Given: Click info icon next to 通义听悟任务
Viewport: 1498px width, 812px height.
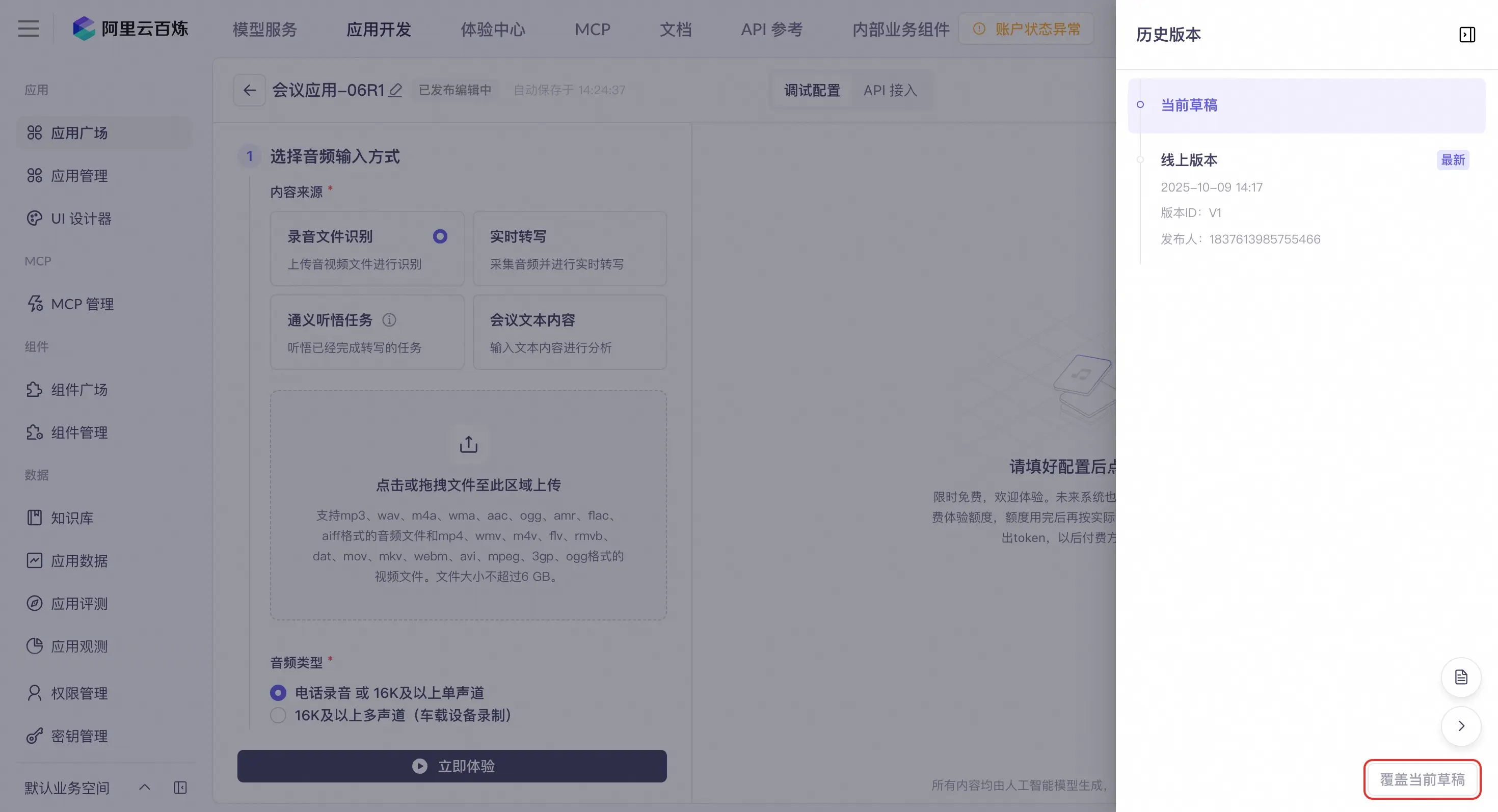Looking at the screenshot, I should 389,320.
